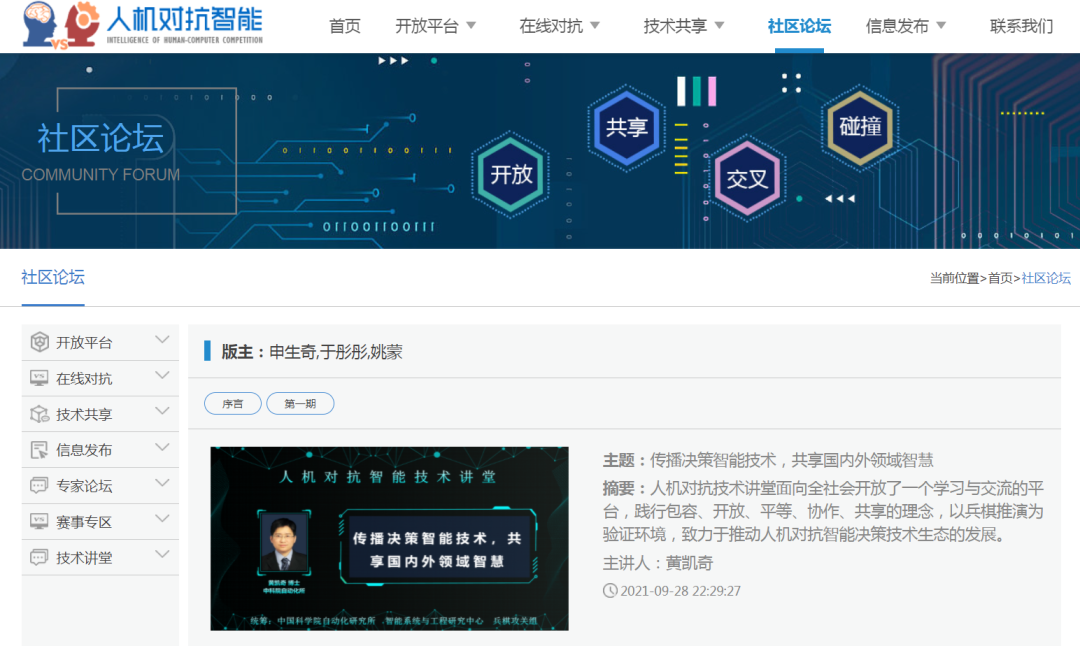Screen dimensions: 1080x646
Task: Expand sidebar 专家论坛 chevron
Action: [x=163, y=483]
